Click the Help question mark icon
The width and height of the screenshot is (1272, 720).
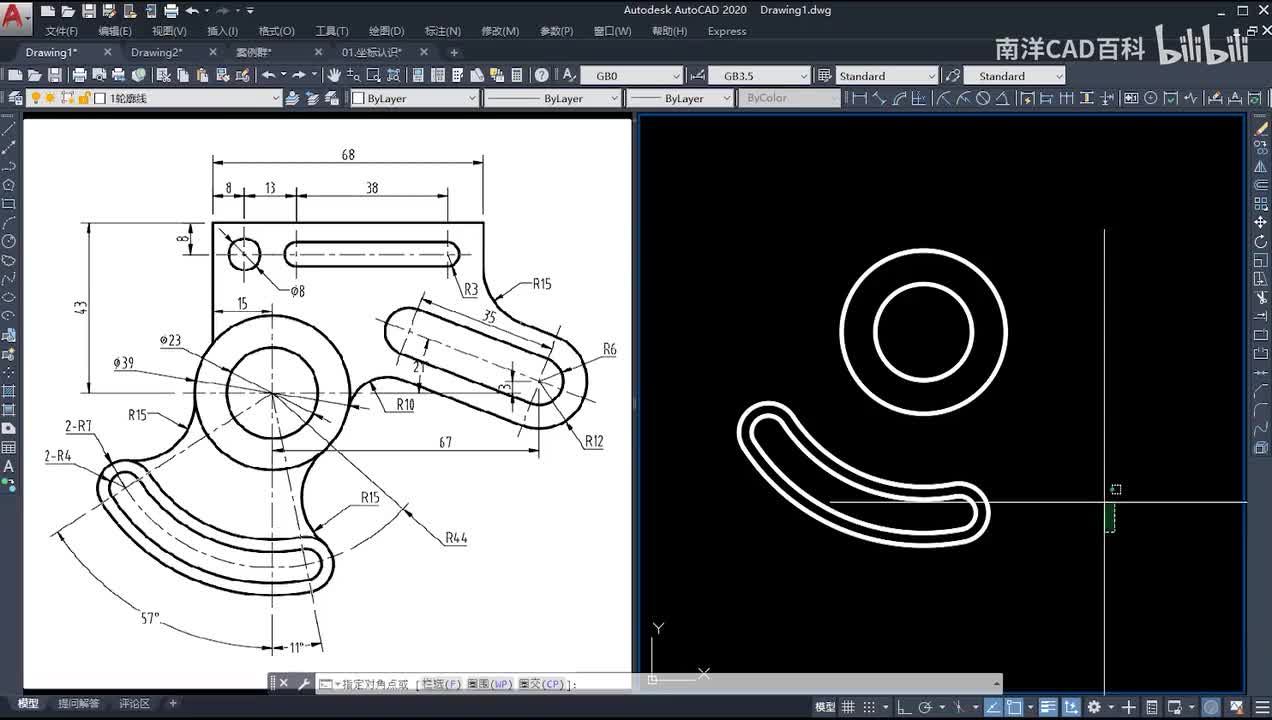coord(541,75)
